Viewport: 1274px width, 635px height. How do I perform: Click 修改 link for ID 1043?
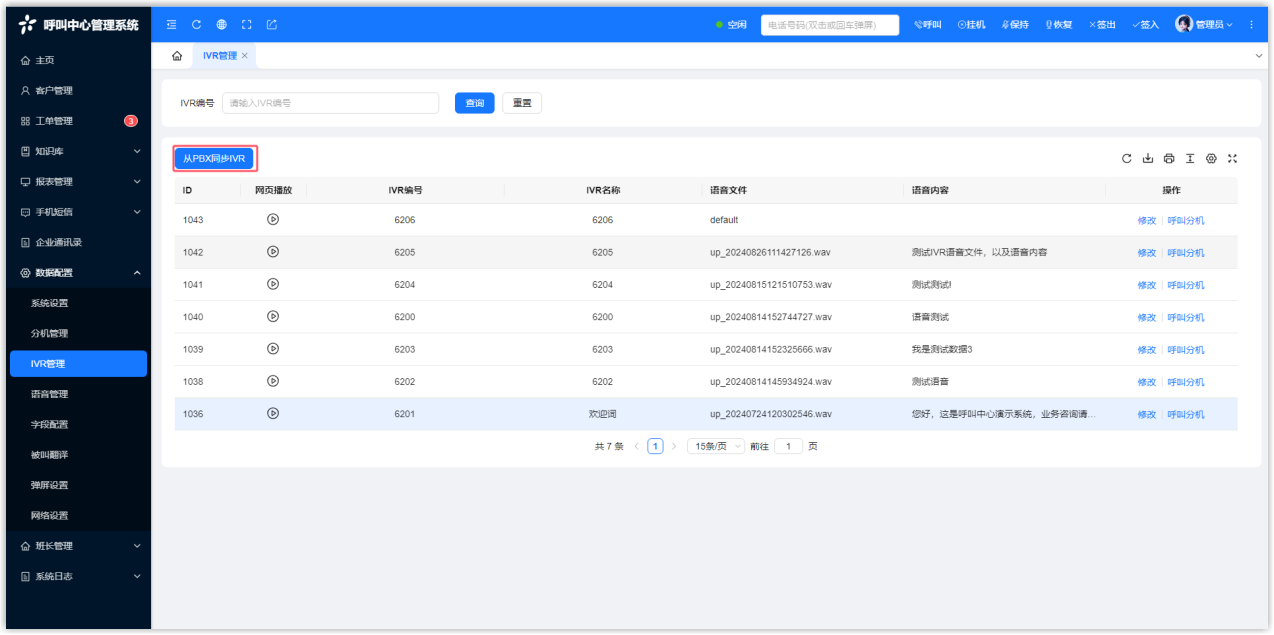coord(1146,221)
